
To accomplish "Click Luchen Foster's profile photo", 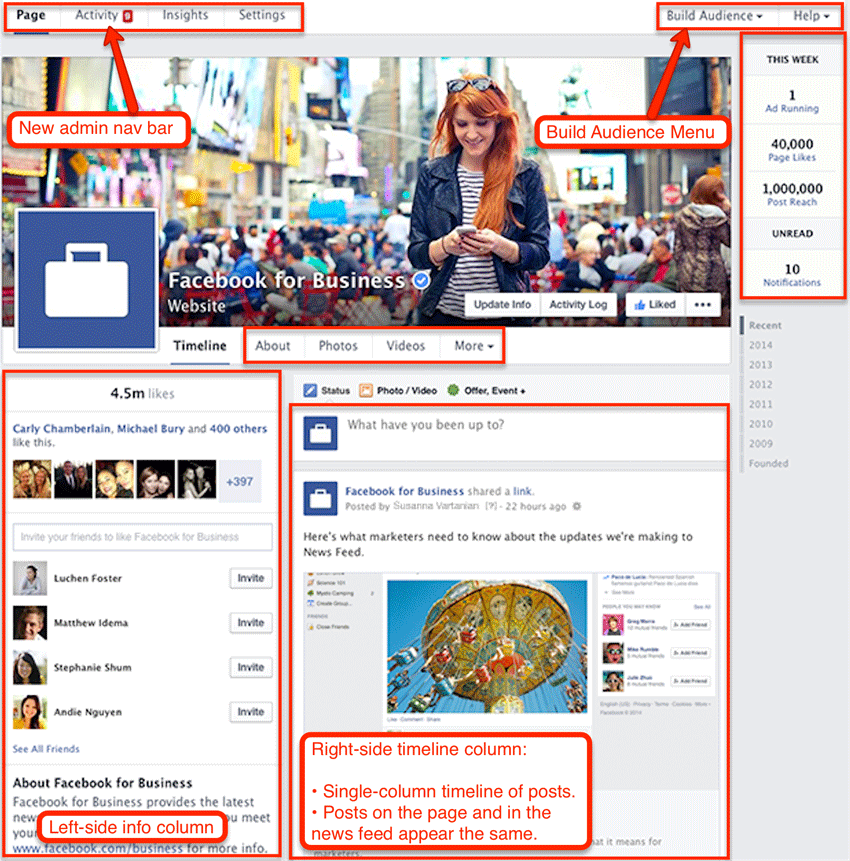I will tap(30, 578).
